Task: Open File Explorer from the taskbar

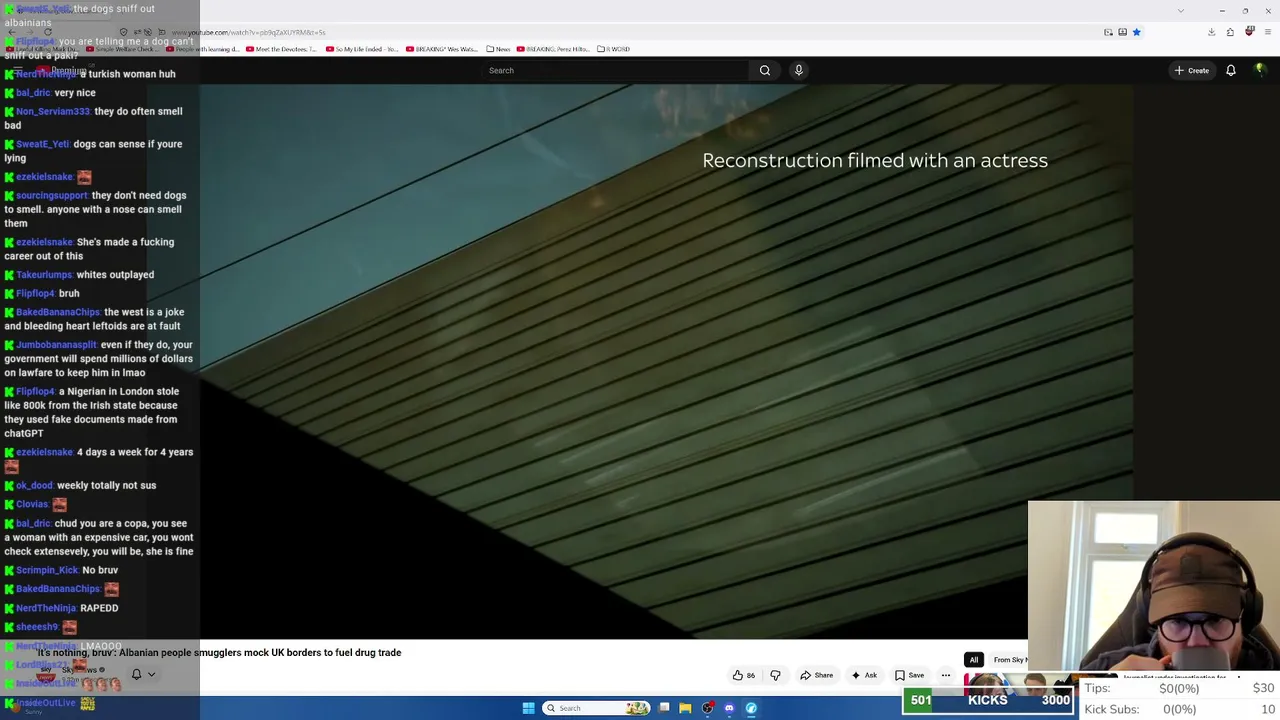Action: point(685,708)
